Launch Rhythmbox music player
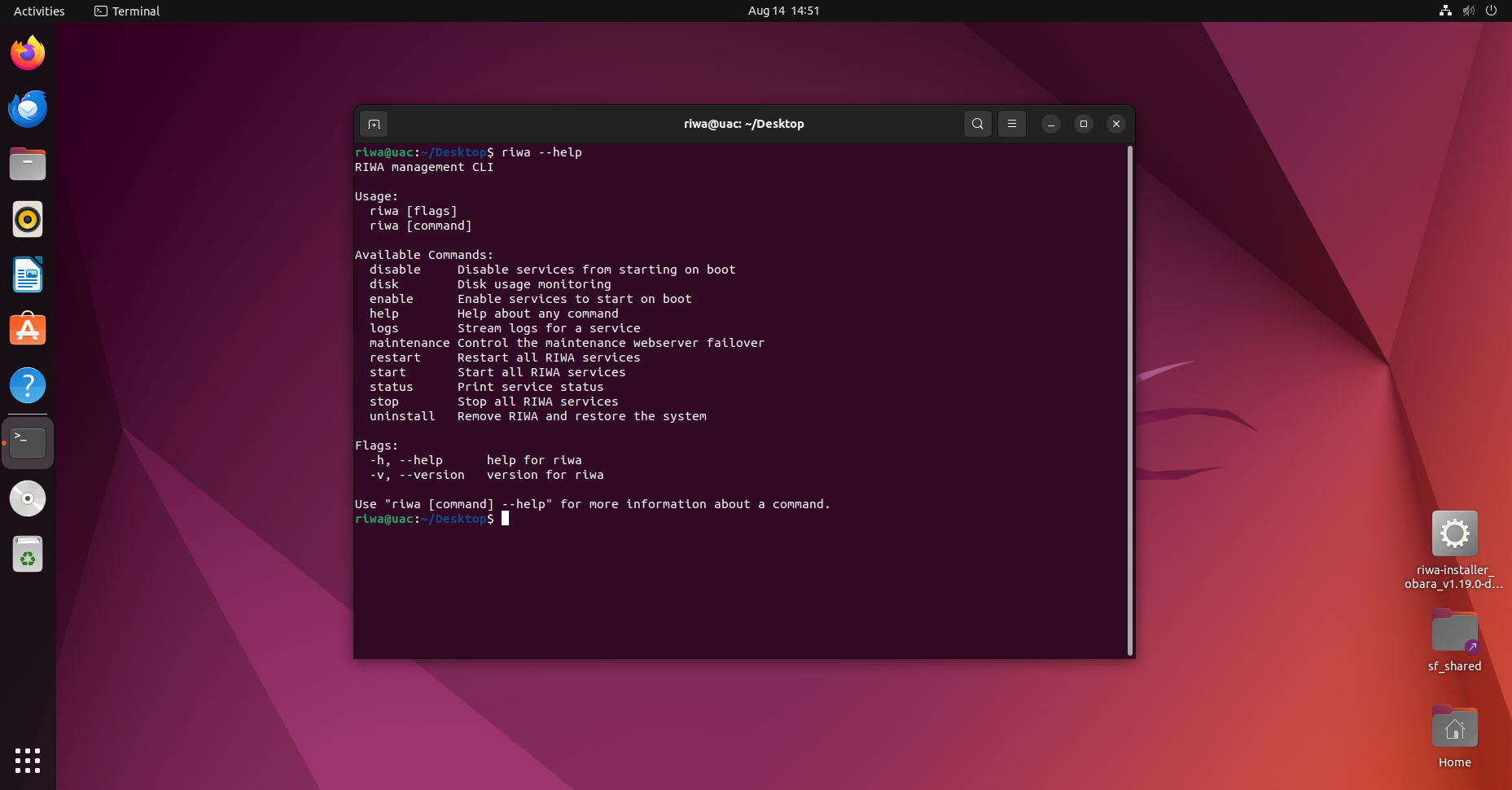The image size is (1512, 790). [28, 220]
